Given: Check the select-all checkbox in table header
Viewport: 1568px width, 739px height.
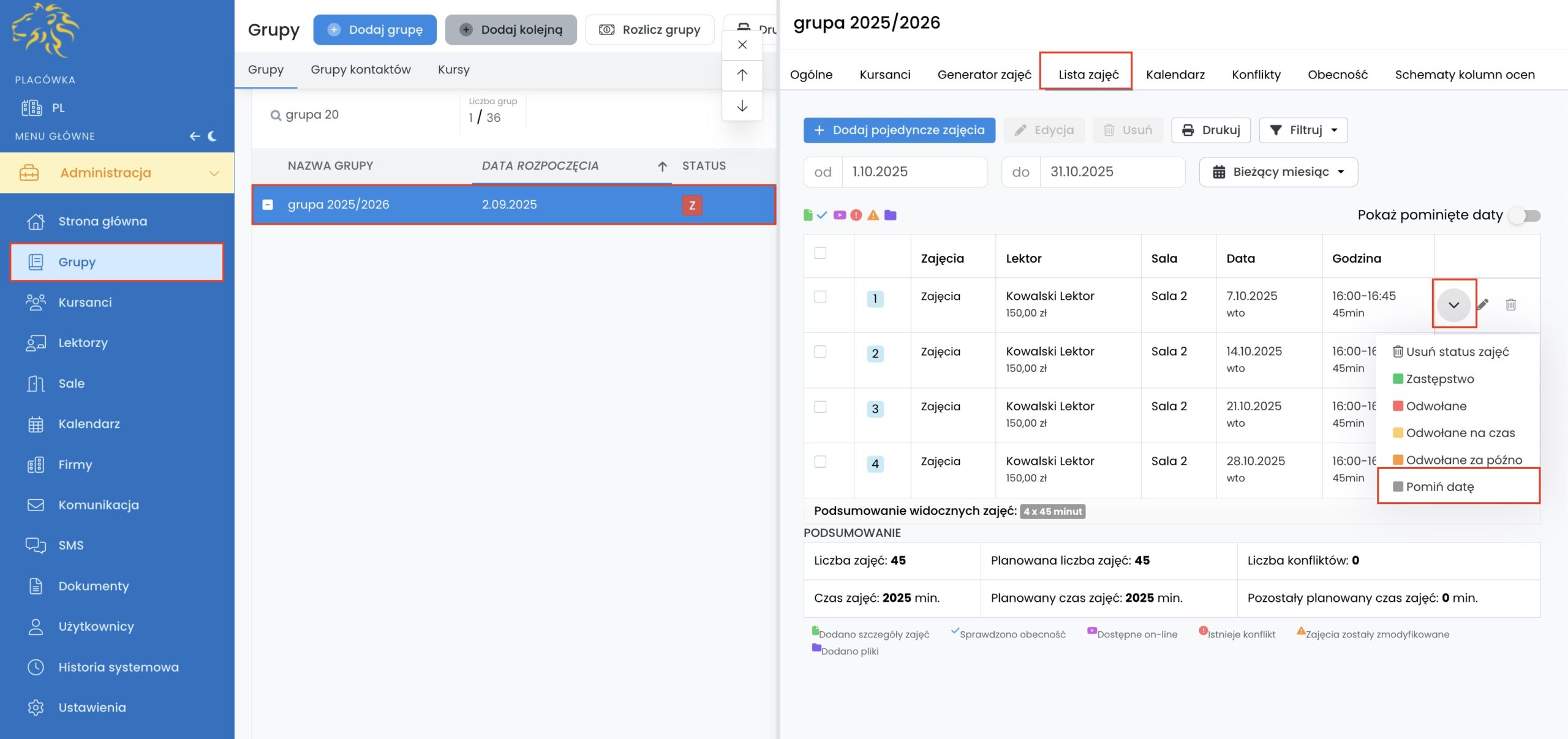Looking at the screenshot, I should [820, 253].
